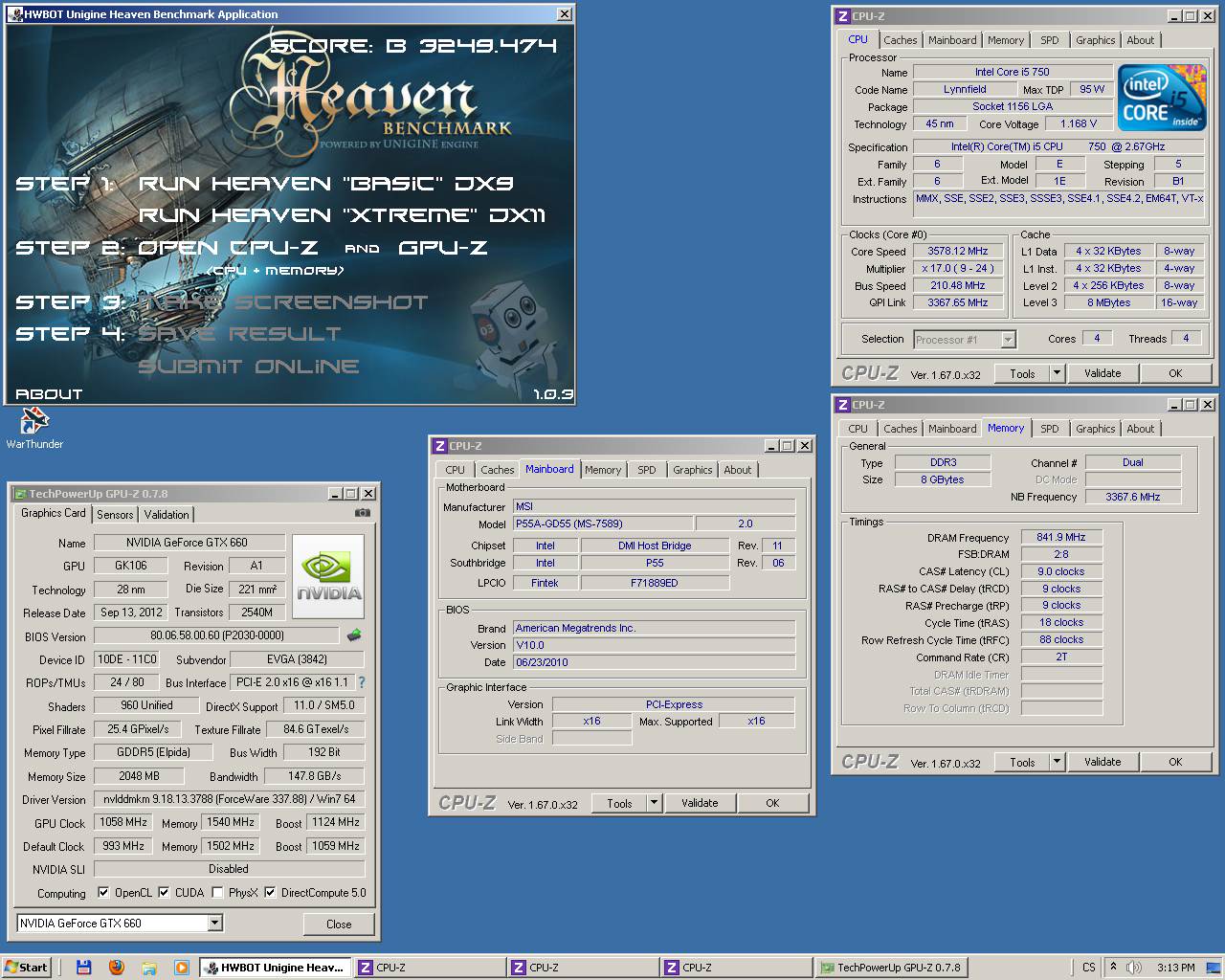Click Run Heaven "Basic" DX9
Screen dimensions: 1225x980
point(326,183)
